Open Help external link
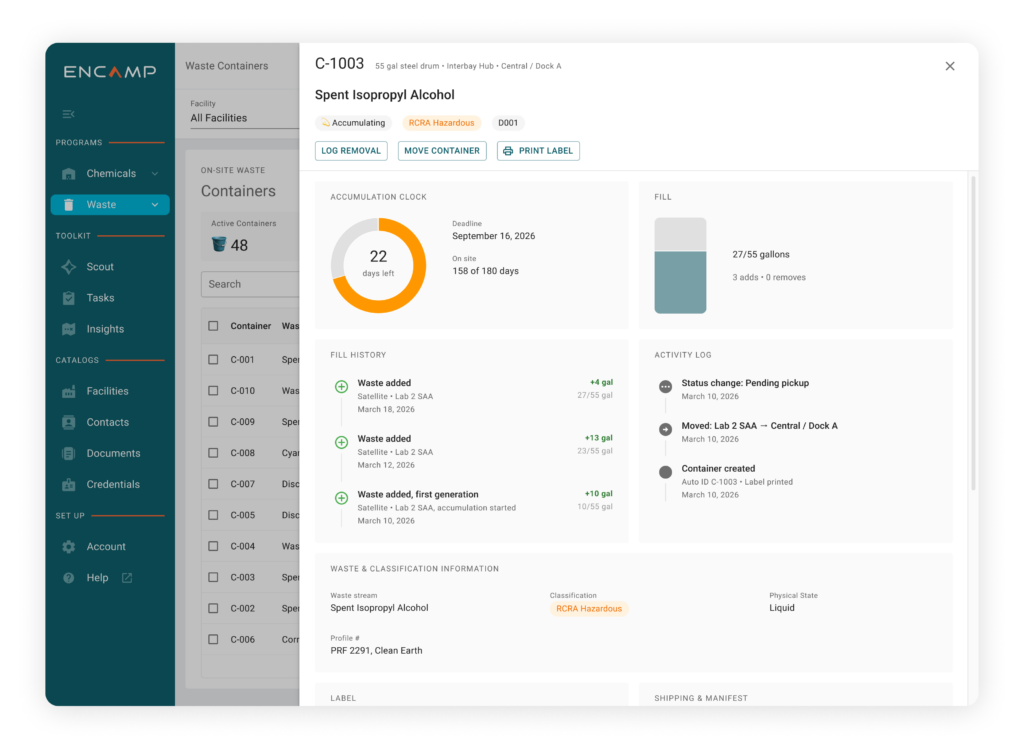Image resolution: width=1024 pixels, height=754 pixels. click(x=127, y=578)
